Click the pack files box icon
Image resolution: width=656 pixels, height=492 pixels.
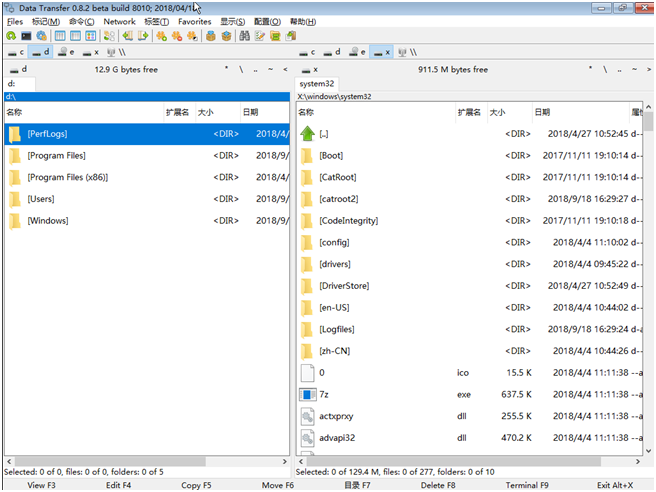click(x=211, y=36)
